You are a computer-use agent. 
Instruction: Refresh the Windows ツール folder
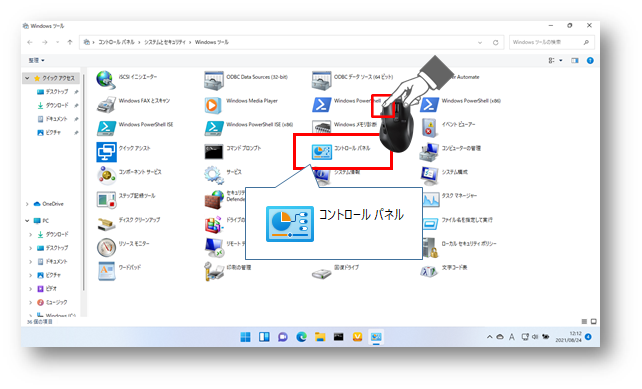click(495, 43)
